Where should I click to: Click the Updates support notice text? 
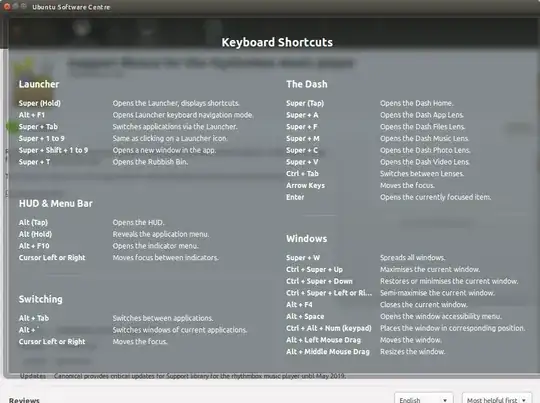[183, 376]
